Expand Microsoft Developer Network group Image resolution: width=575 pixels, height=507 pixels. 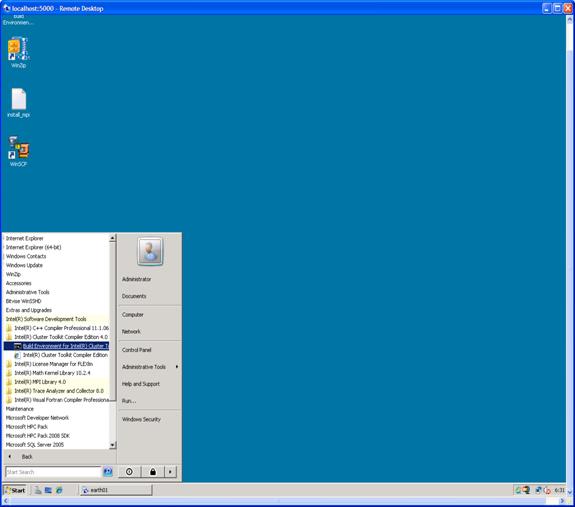pyautogui.click(x=37, y=418)
